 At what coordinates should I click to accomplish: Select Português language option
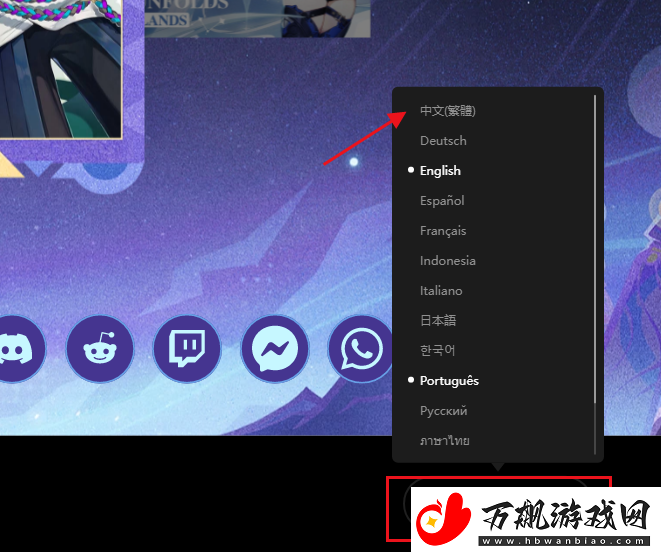(449, 380)
